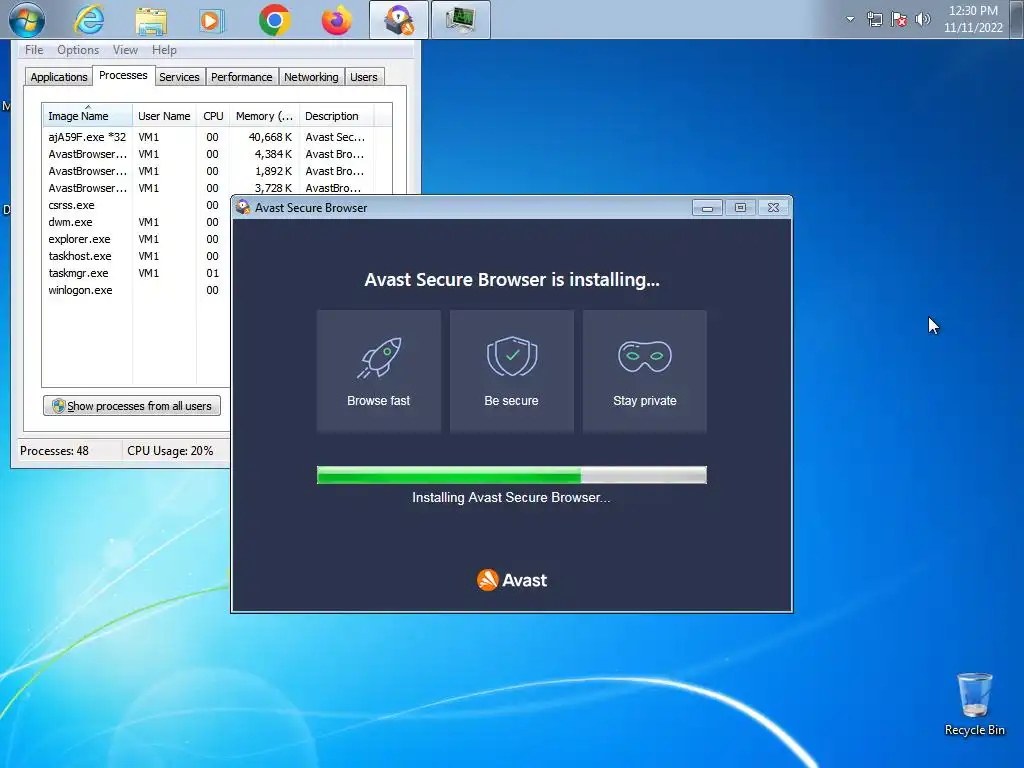
Task: Select the ajA59F.exe *32 process row
Action: click(217, 137)
